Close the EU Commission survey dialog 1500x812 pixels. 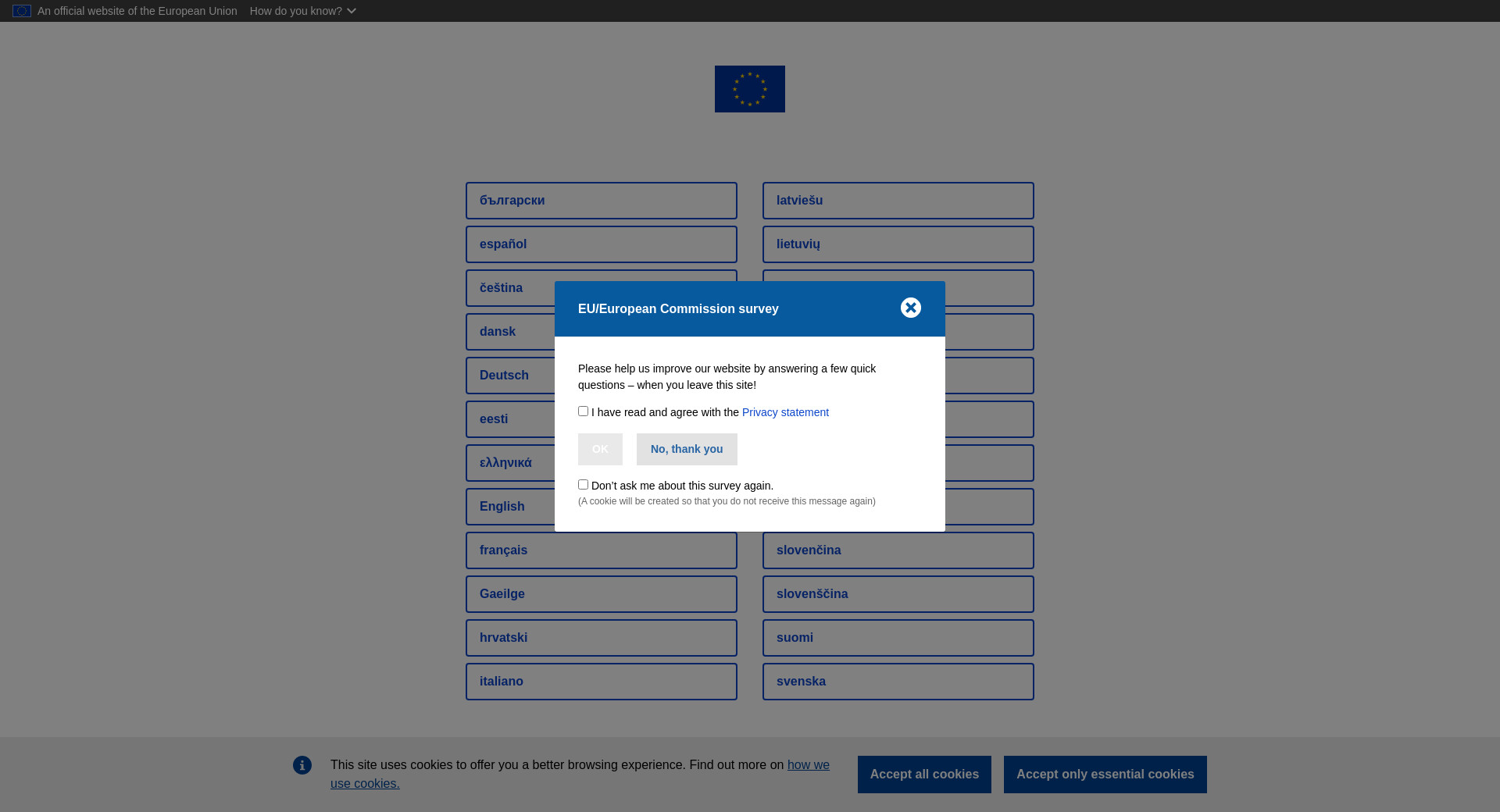coord(910,308)
